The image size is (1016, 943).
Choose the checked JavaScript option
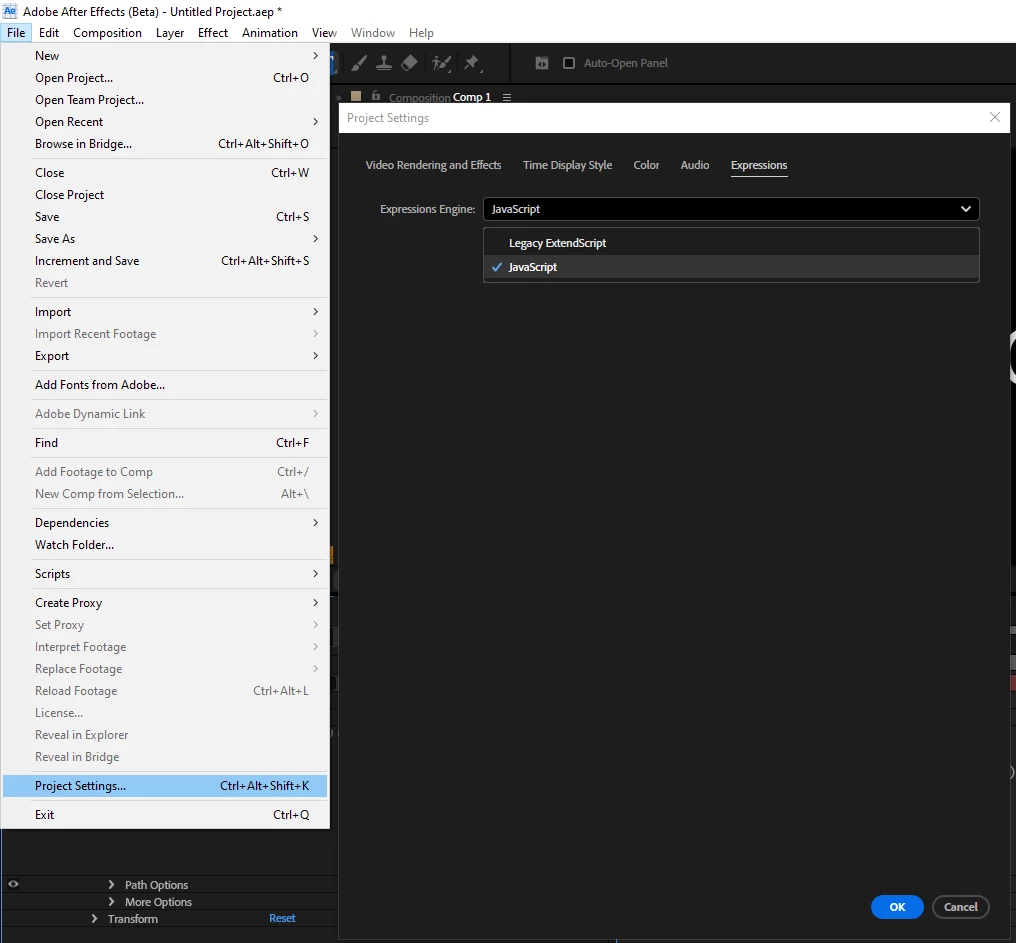coord(731,267)
